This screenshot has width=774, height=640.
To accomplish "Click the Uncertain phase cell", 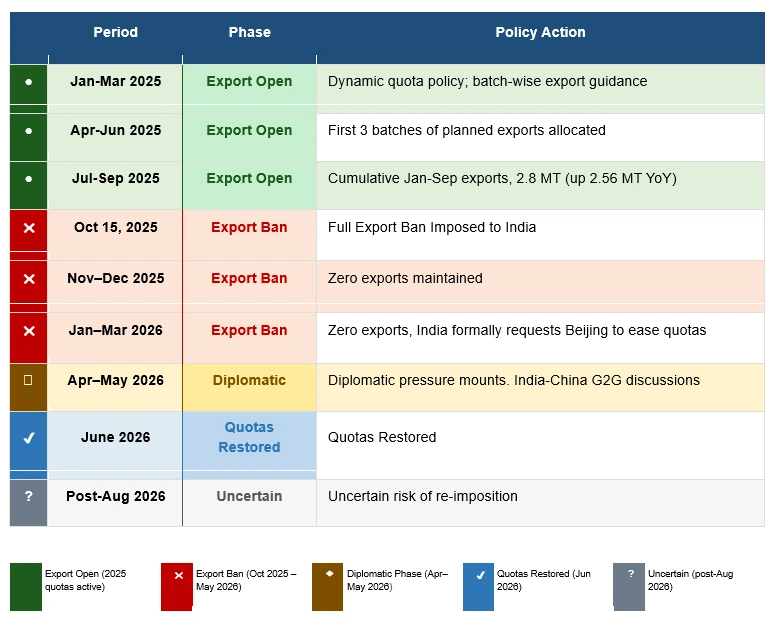I will coord(249,503).
